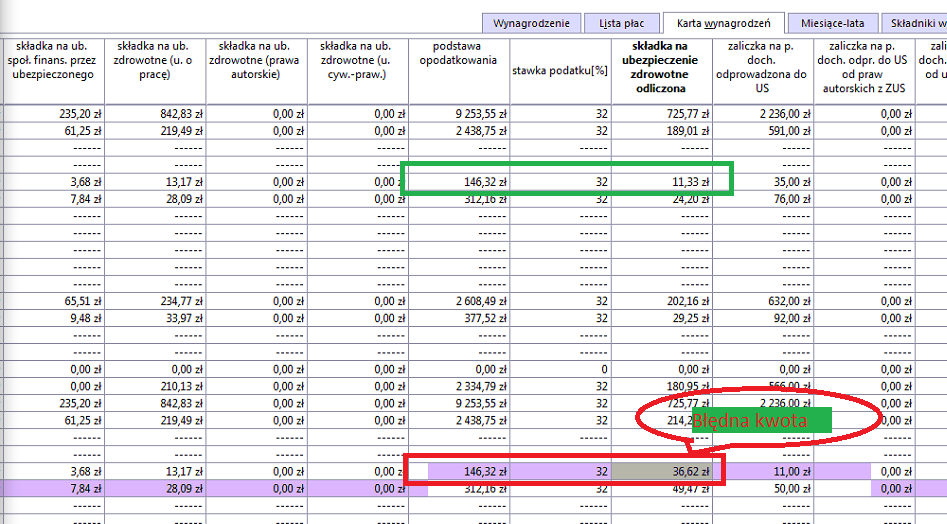Select the 2 236,00 zł cell in first row

click(x=763, y=113)
